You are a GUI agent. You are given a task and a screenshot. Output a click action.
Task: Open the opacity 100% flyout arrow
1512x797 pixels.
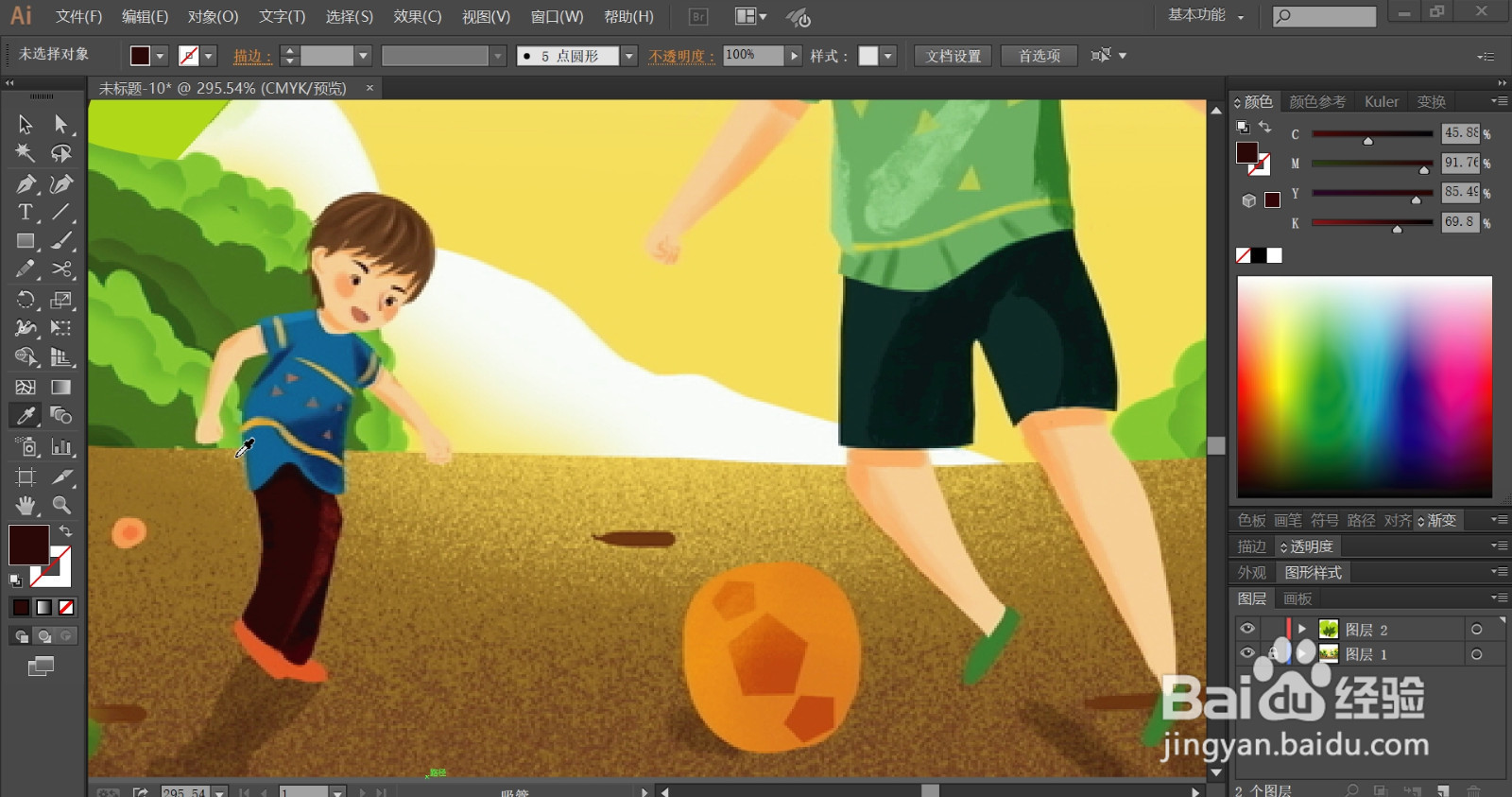(x=794, y=56)
